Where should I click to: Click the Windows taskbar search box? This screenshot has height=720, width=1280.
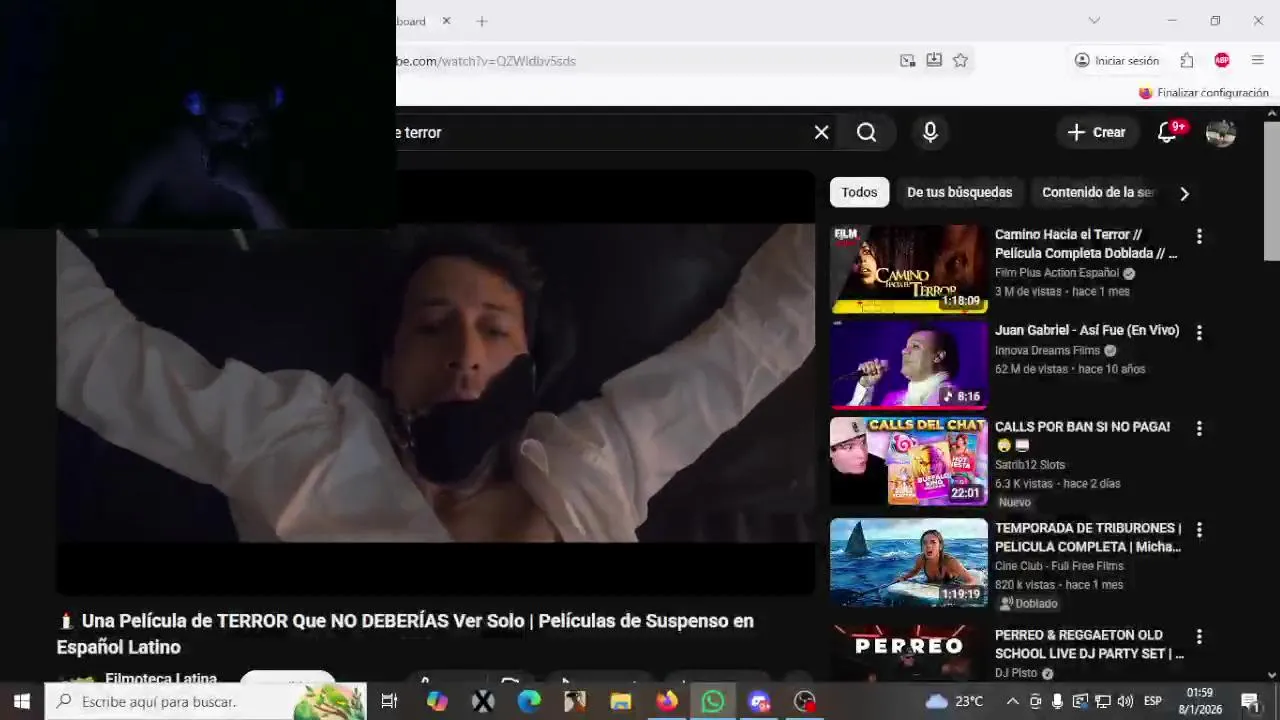(x=206, y=701)
